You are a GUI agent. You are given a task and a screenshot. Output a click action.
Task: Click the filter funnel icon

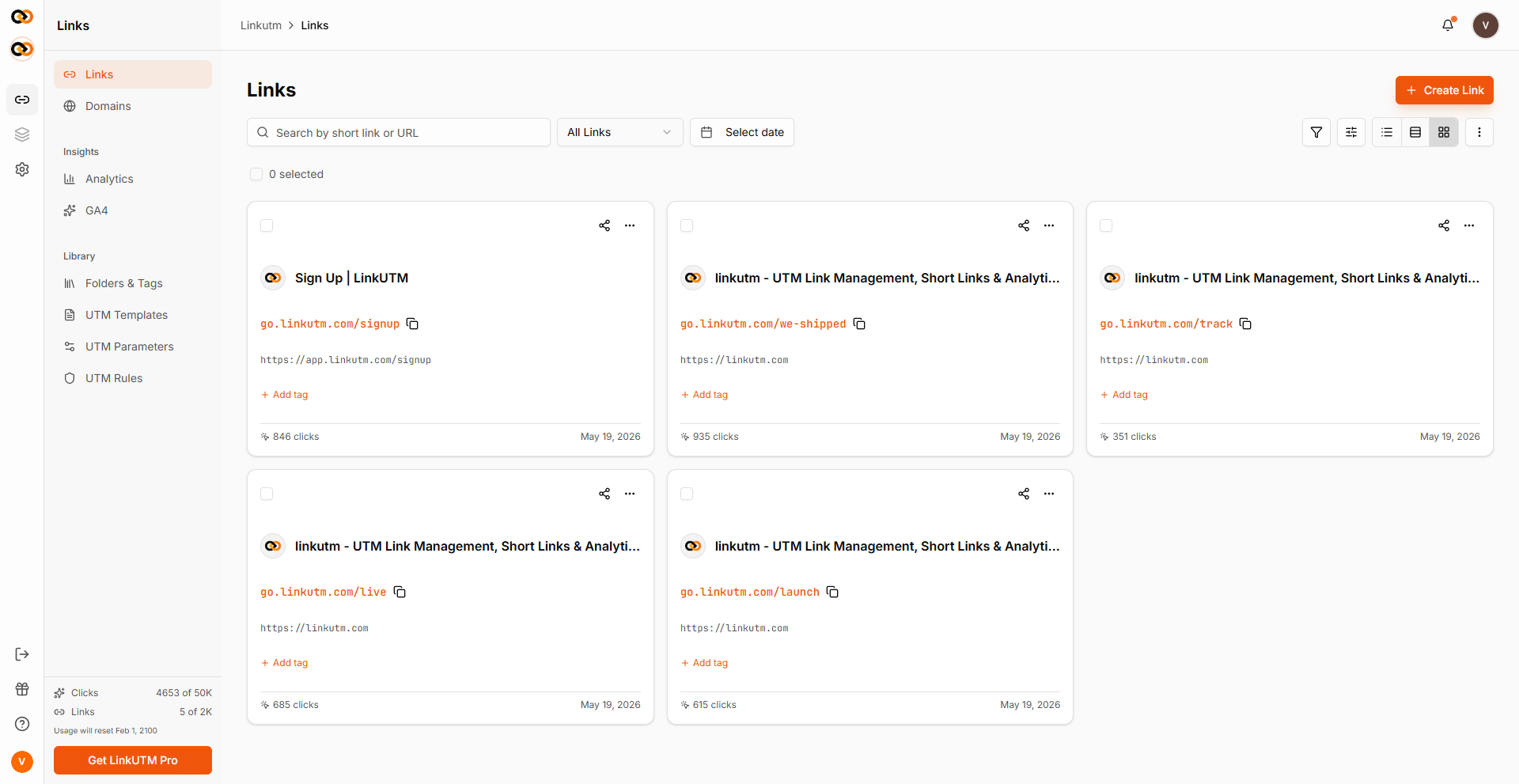[1316, 132]
